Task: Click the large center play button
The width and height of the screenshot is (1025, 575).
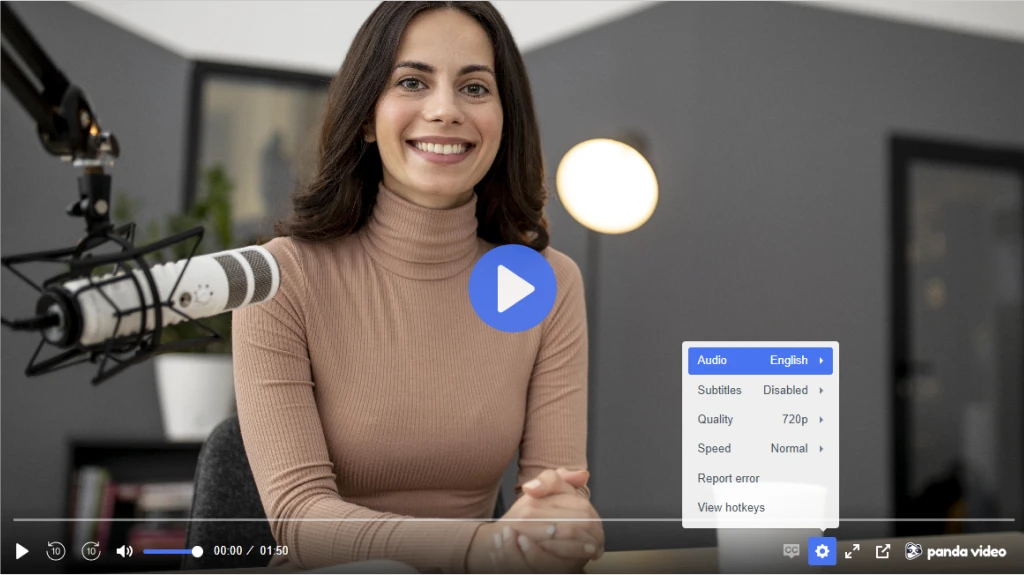Action: pos(512,288)
